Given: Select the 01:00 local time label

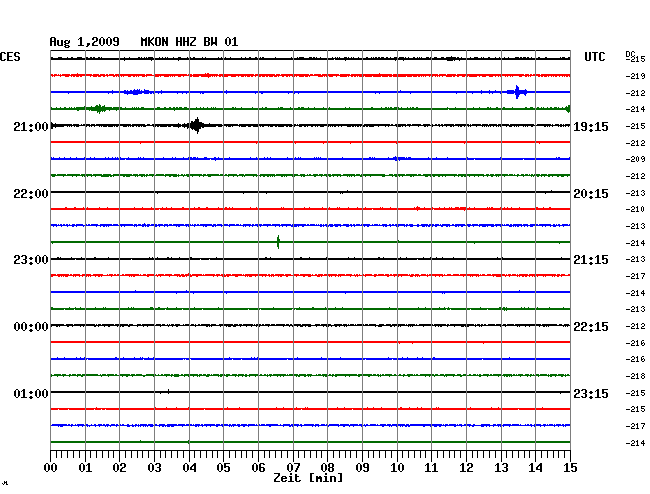Looking at the screenshot, I should tap(31, 393).
